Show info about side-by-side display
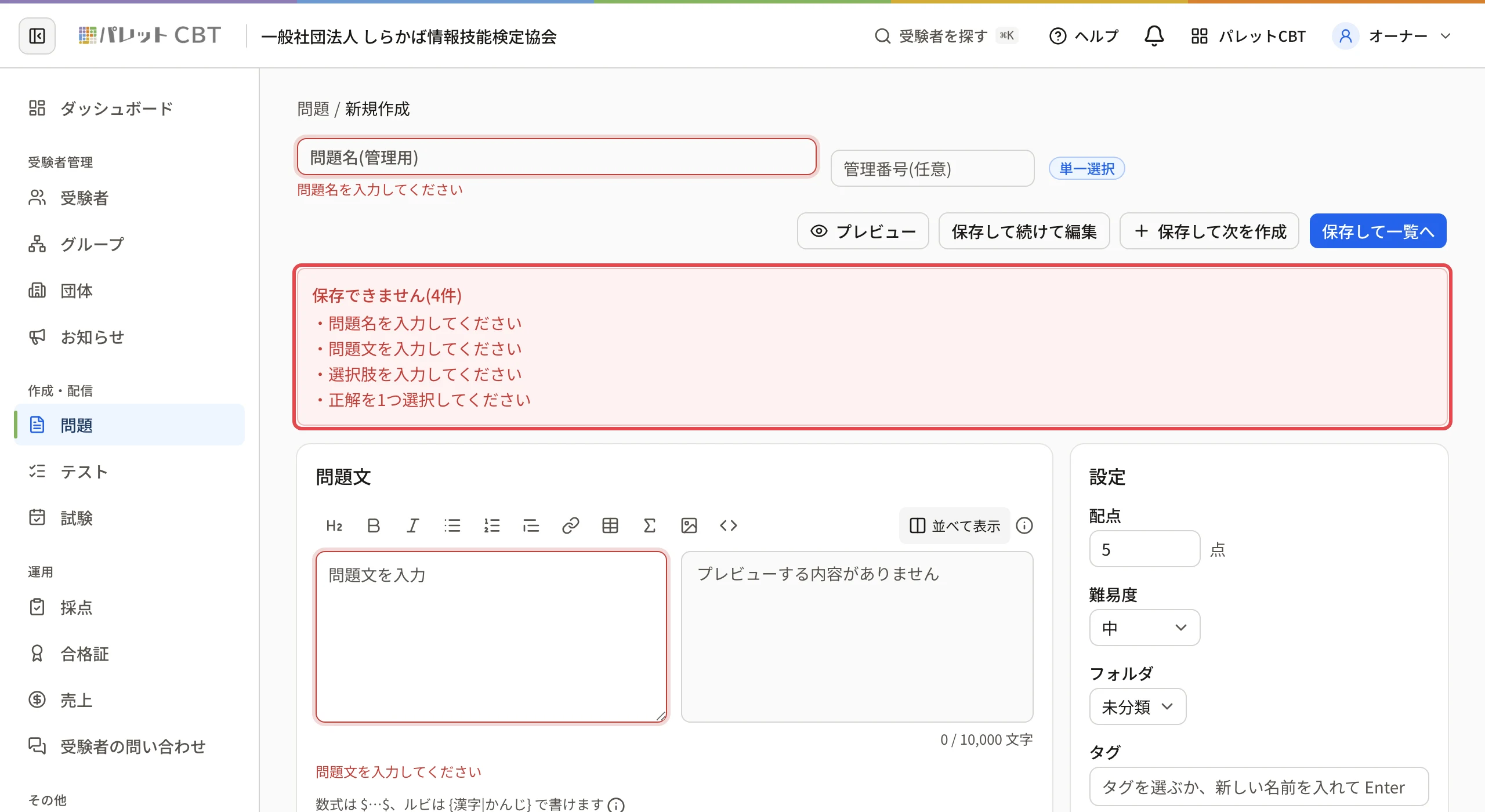Image resolution: width=1485 pixels, height=812 pixels. pyautogui.click(x=1024, y=525)
